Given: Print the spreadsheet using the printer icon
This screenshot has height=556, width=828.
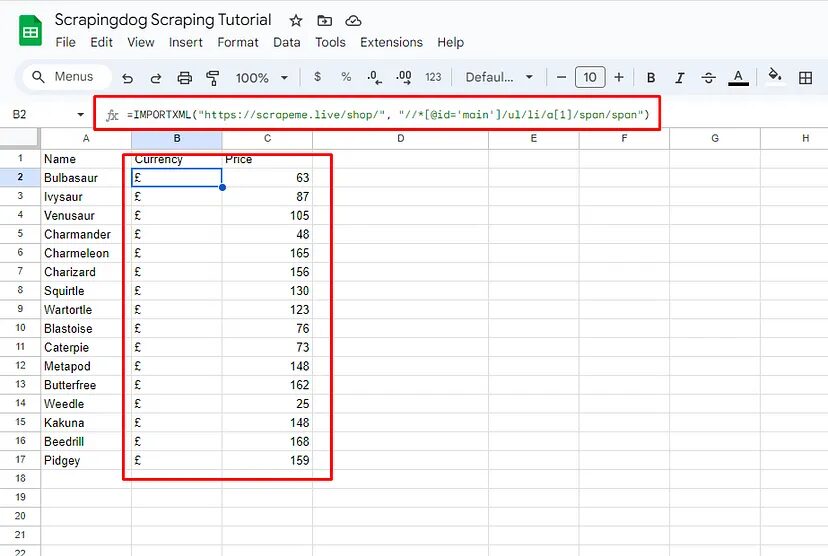Looking at the screenshot, I should click(184, 78).
